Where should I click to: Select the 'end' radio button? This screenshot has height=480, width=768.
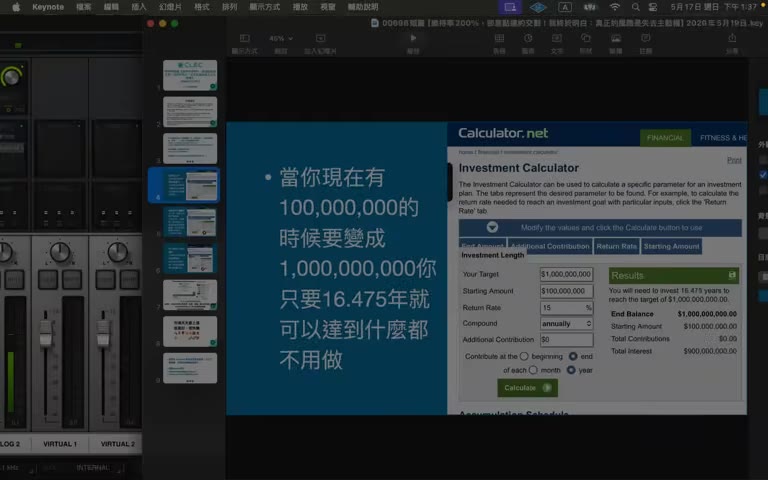click(x=573, y=356)
